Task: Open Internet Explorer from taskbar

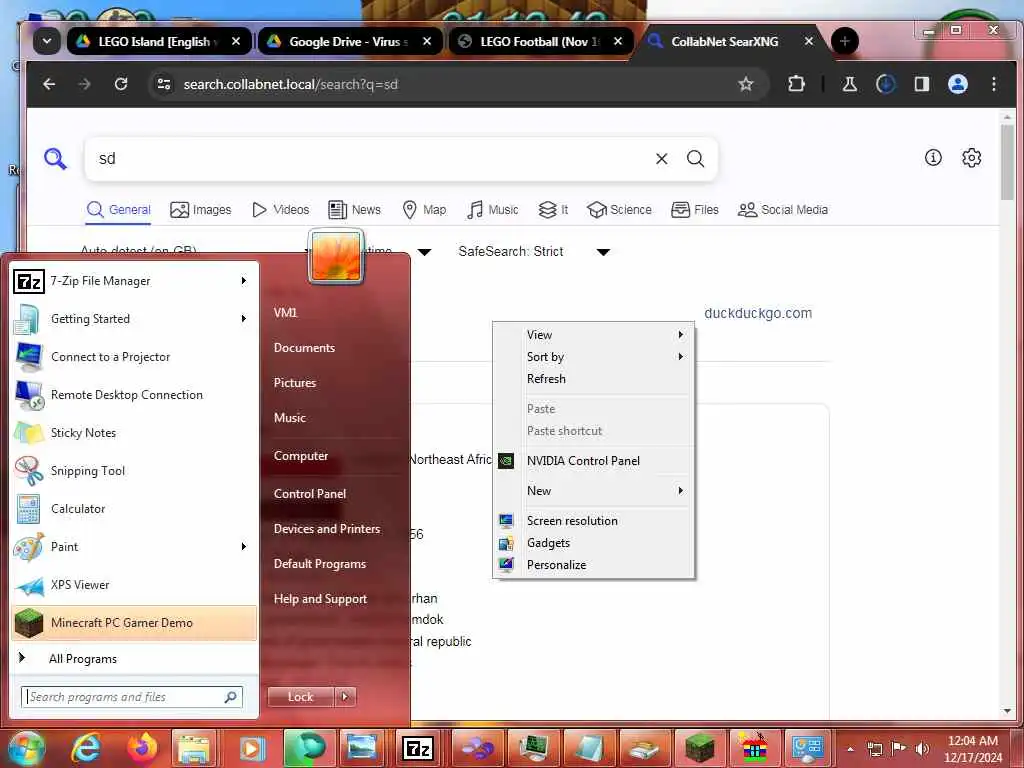Action: [85, 748]
